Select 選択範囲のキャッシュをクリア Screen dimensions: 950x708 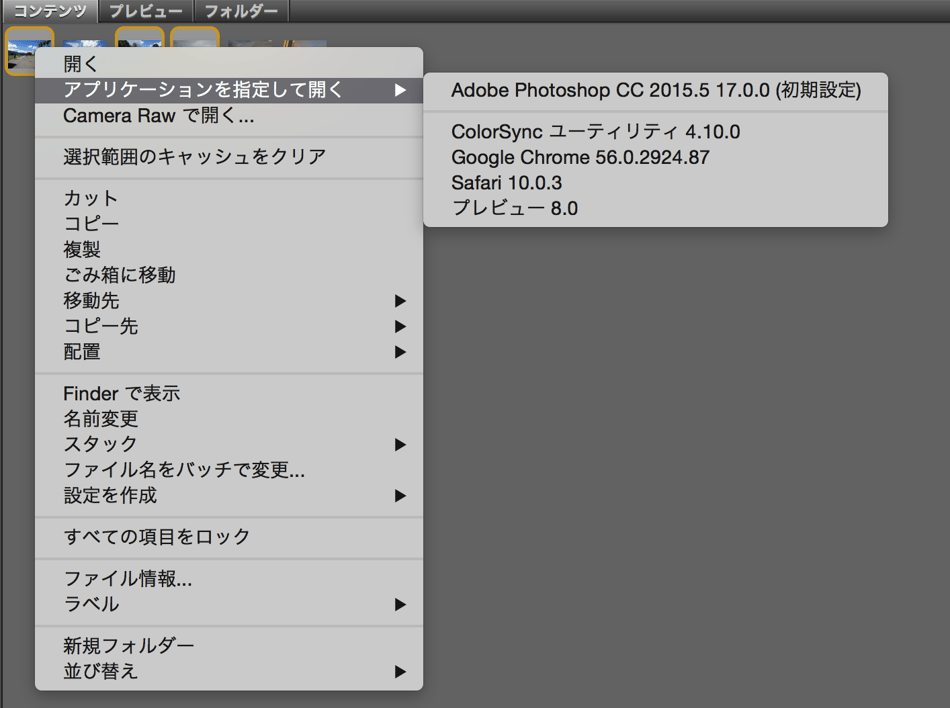[x=229, y=157]
